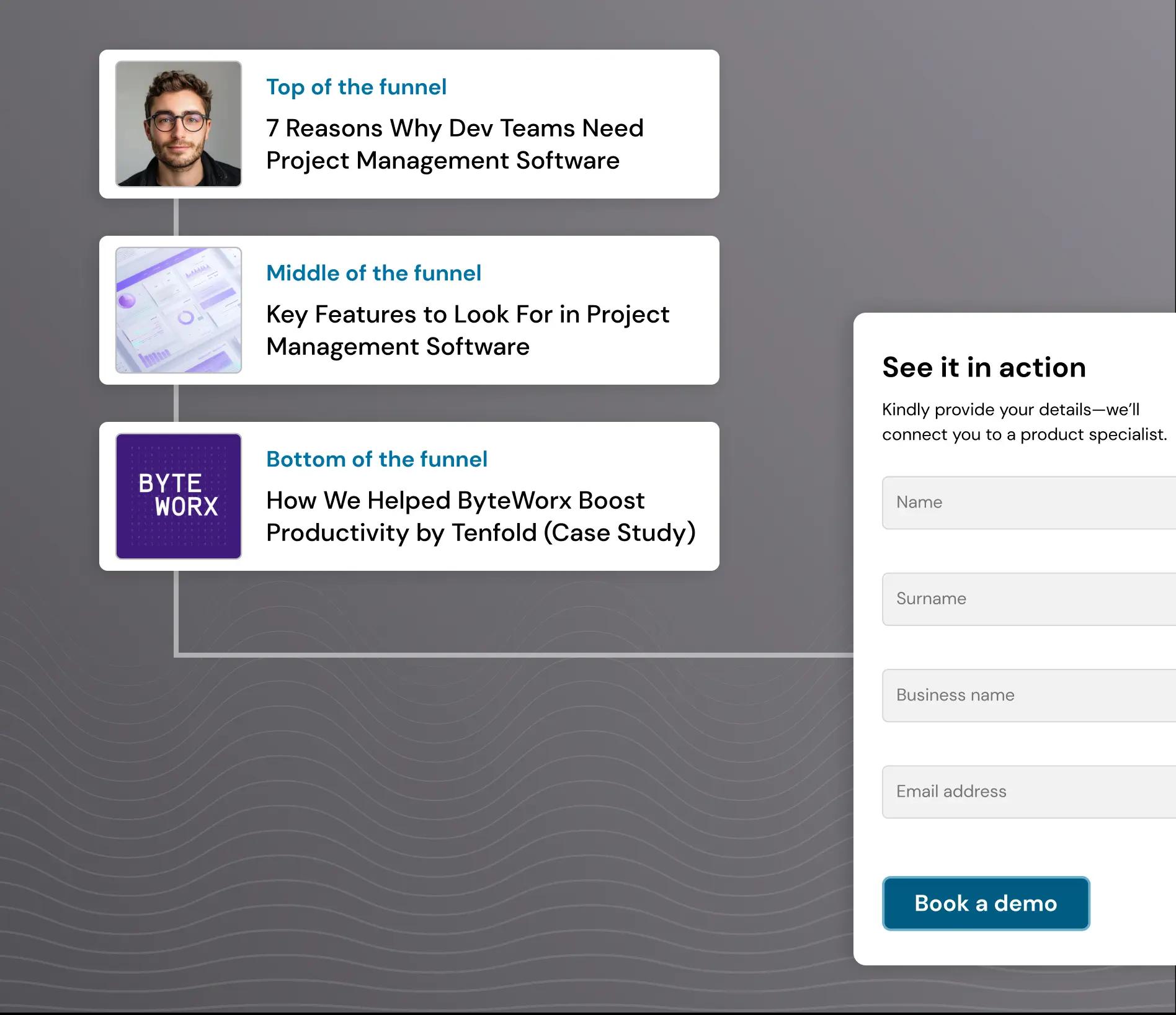Click 'Book a demo' button
1176x1015 pixels.
986,904
